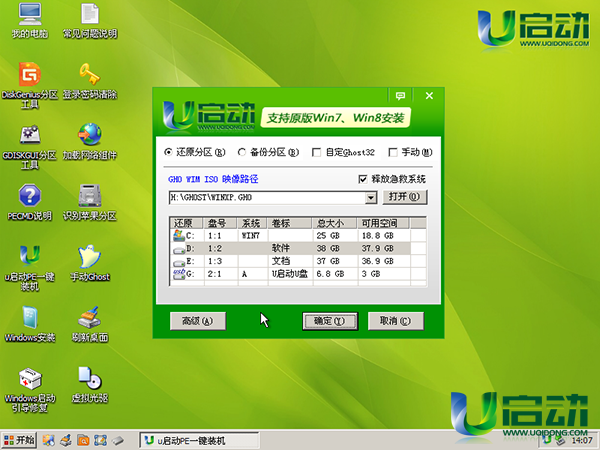Select the 还原分区 radio button

click(x=169, y=153)
